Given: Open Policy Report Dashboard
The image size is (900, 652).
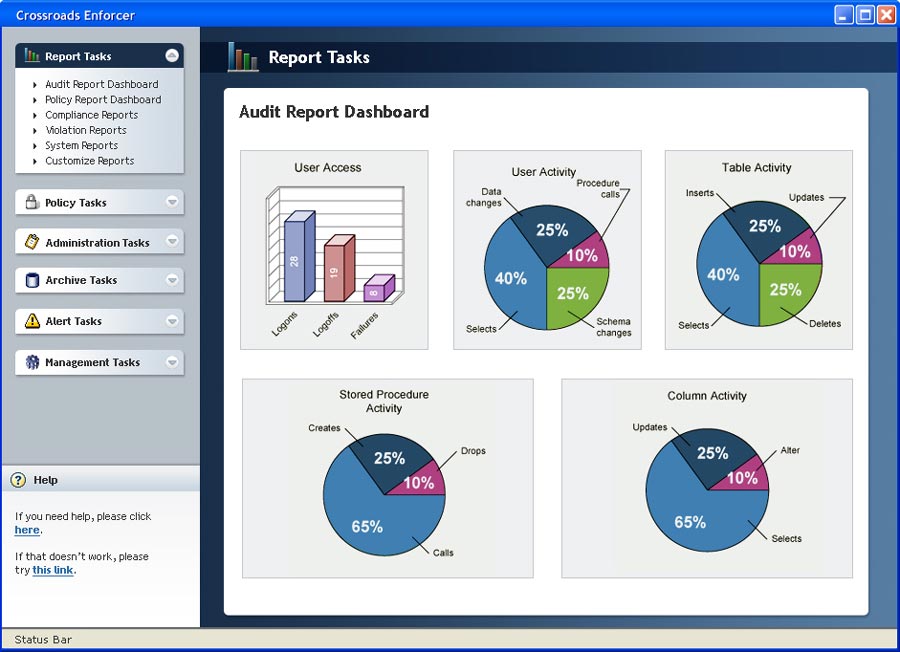Looking at the screenshot, I should (x=103, y=100).
